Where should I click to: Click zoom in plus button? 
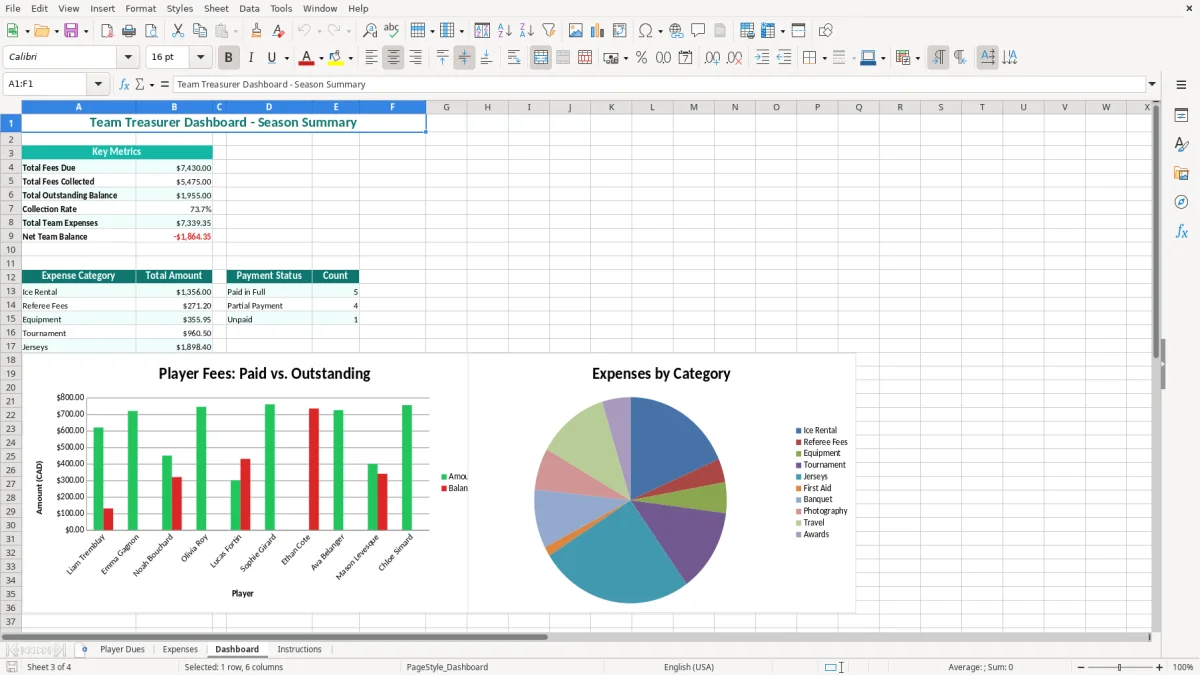1159,667
